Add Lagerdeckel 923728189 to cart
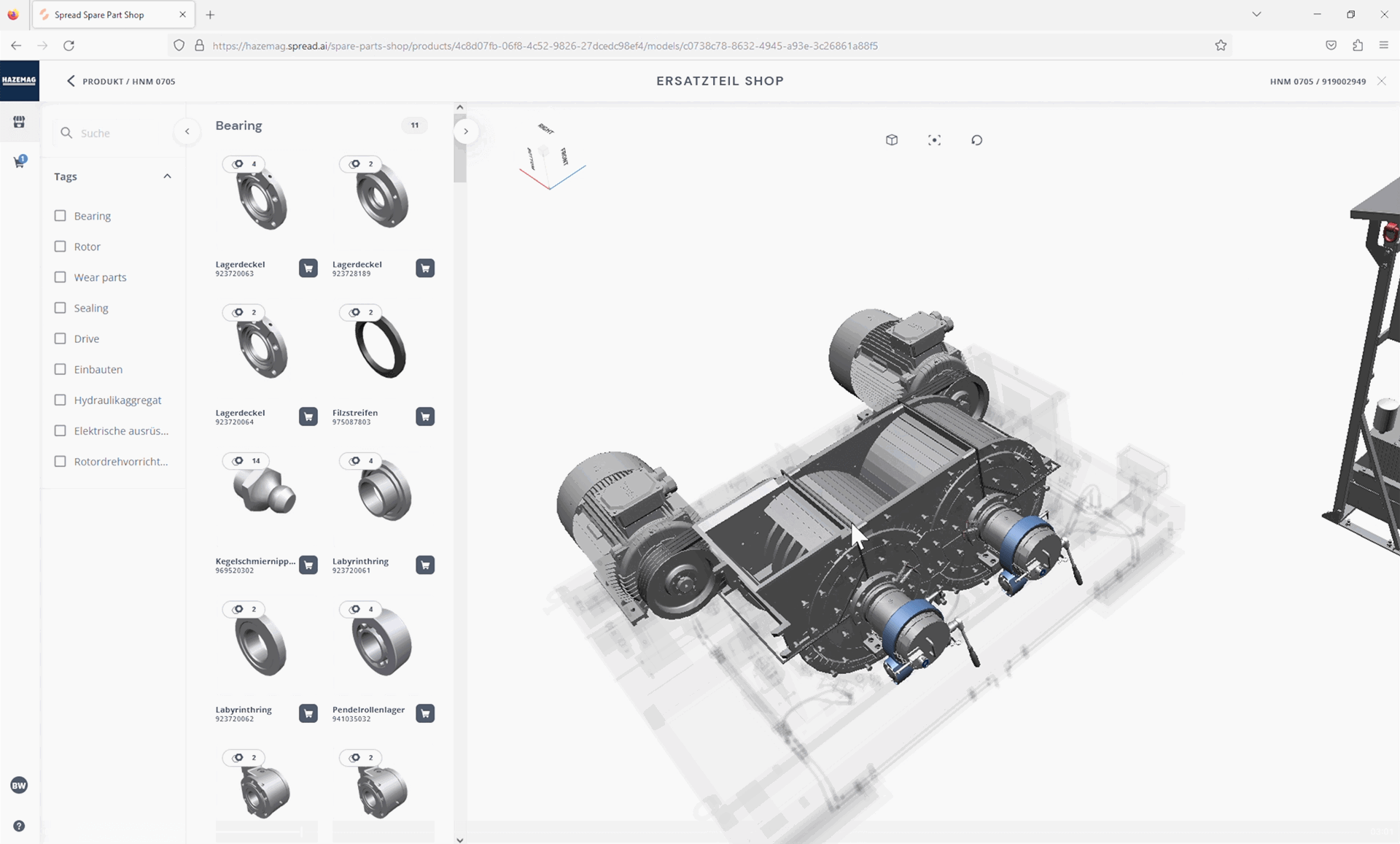The width and height of the screenshot is (1400, 844). pos(425,268)
